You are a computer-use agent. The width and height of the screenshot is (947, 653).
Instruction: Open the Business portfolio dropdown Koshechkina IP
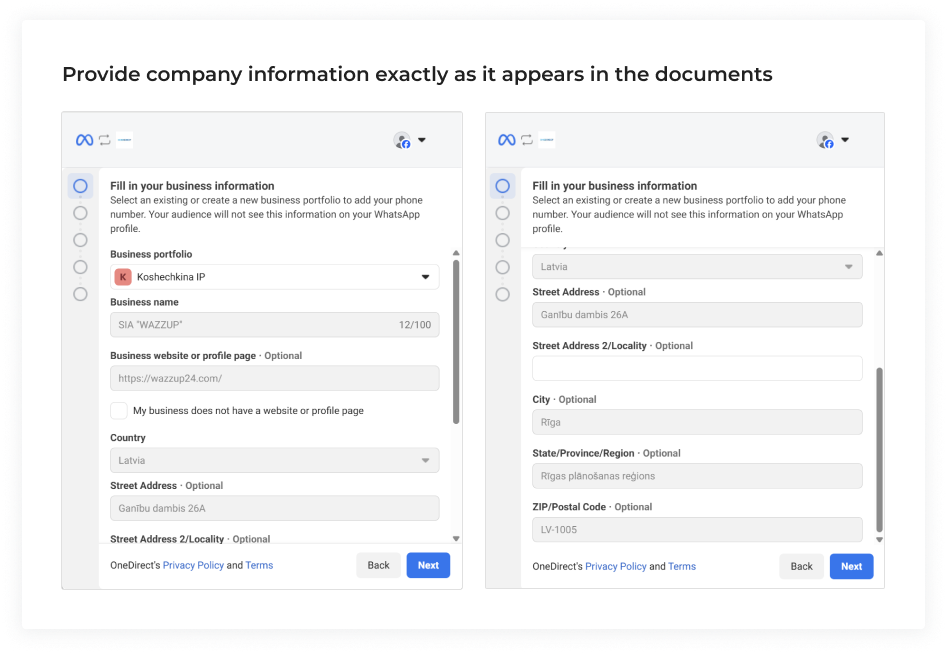click(274, 277)
